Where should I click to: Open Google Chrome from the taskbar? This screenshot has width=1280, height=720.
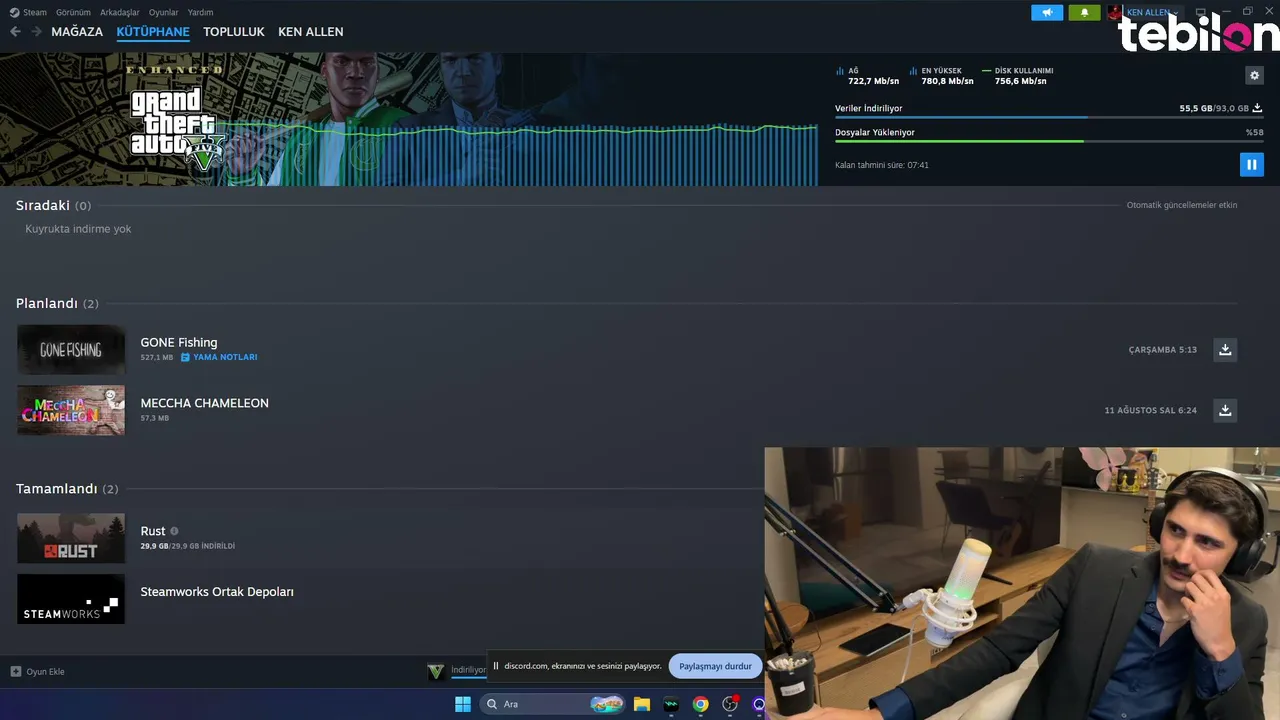(701, 704)
